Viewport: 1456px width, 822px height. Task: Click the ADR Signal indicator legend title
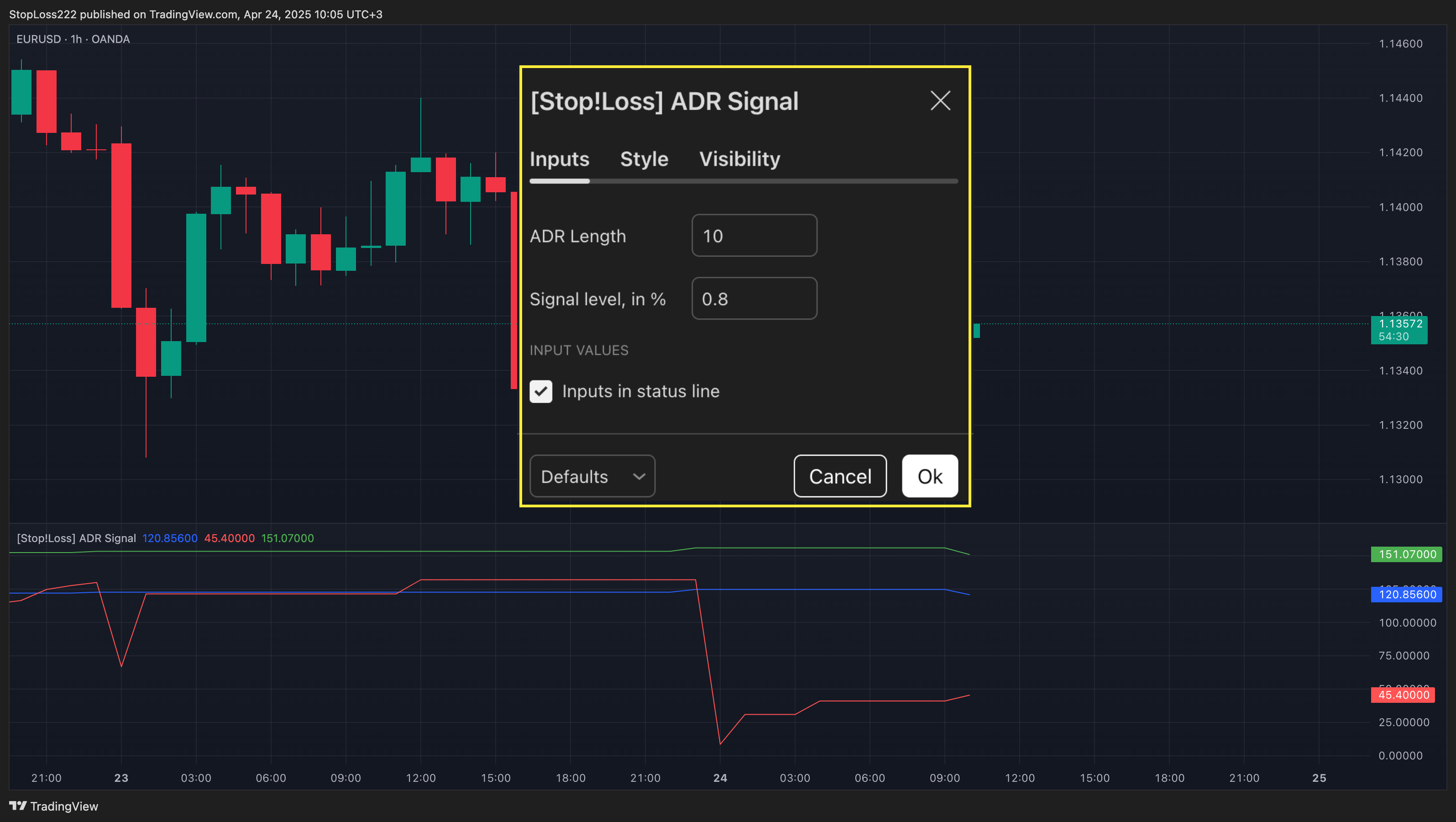(x=76, y=538)
